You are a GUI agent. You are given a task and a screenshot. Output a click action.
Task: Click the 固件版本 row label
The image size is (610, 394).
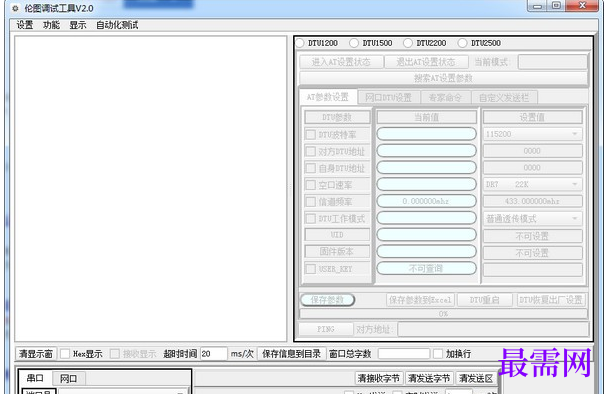337,252
